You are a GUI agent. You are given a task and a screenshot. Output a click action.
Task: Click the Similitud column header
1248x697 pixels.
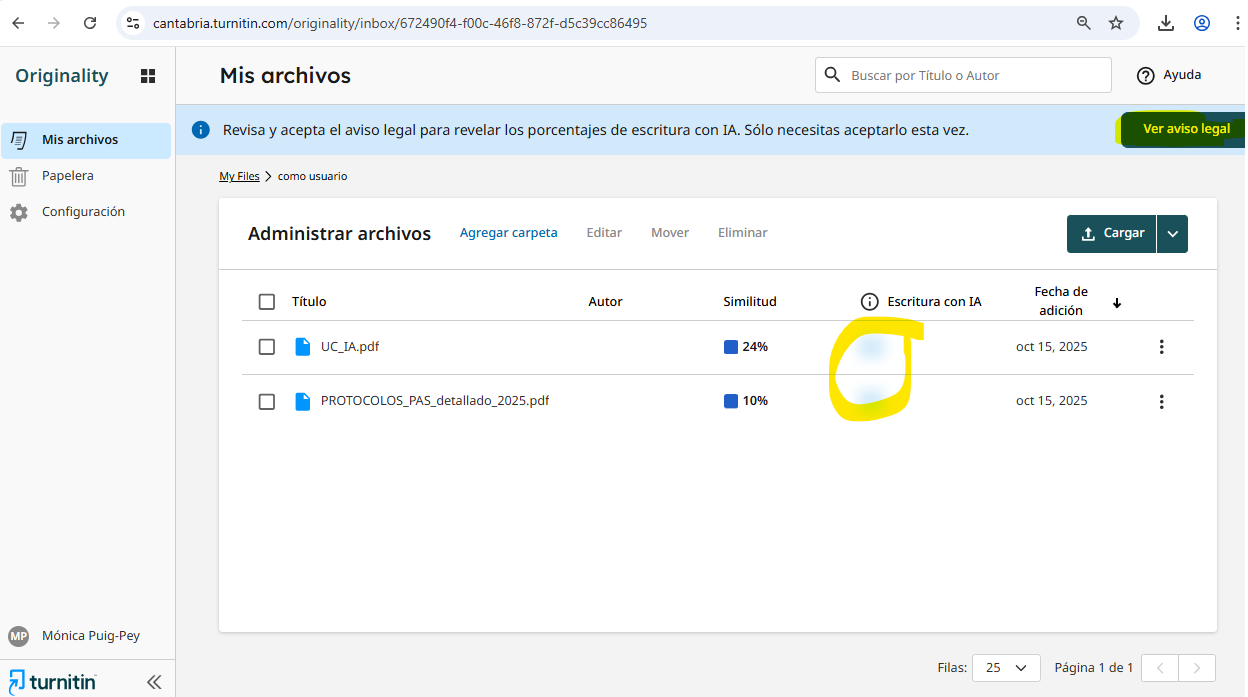click(x=750, y=302)
